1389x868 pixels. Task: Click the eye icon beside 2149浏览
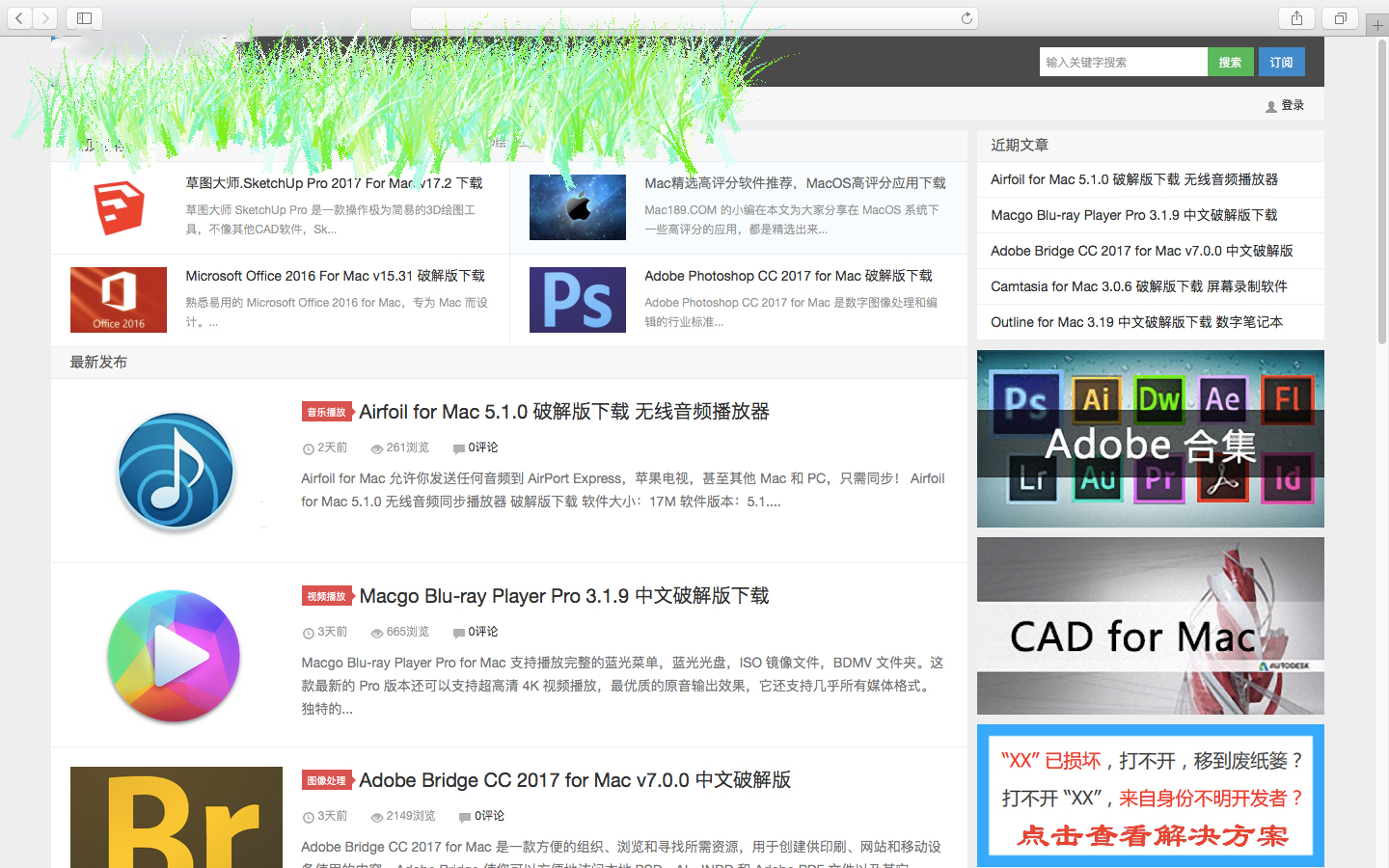[x=377, y=817]
